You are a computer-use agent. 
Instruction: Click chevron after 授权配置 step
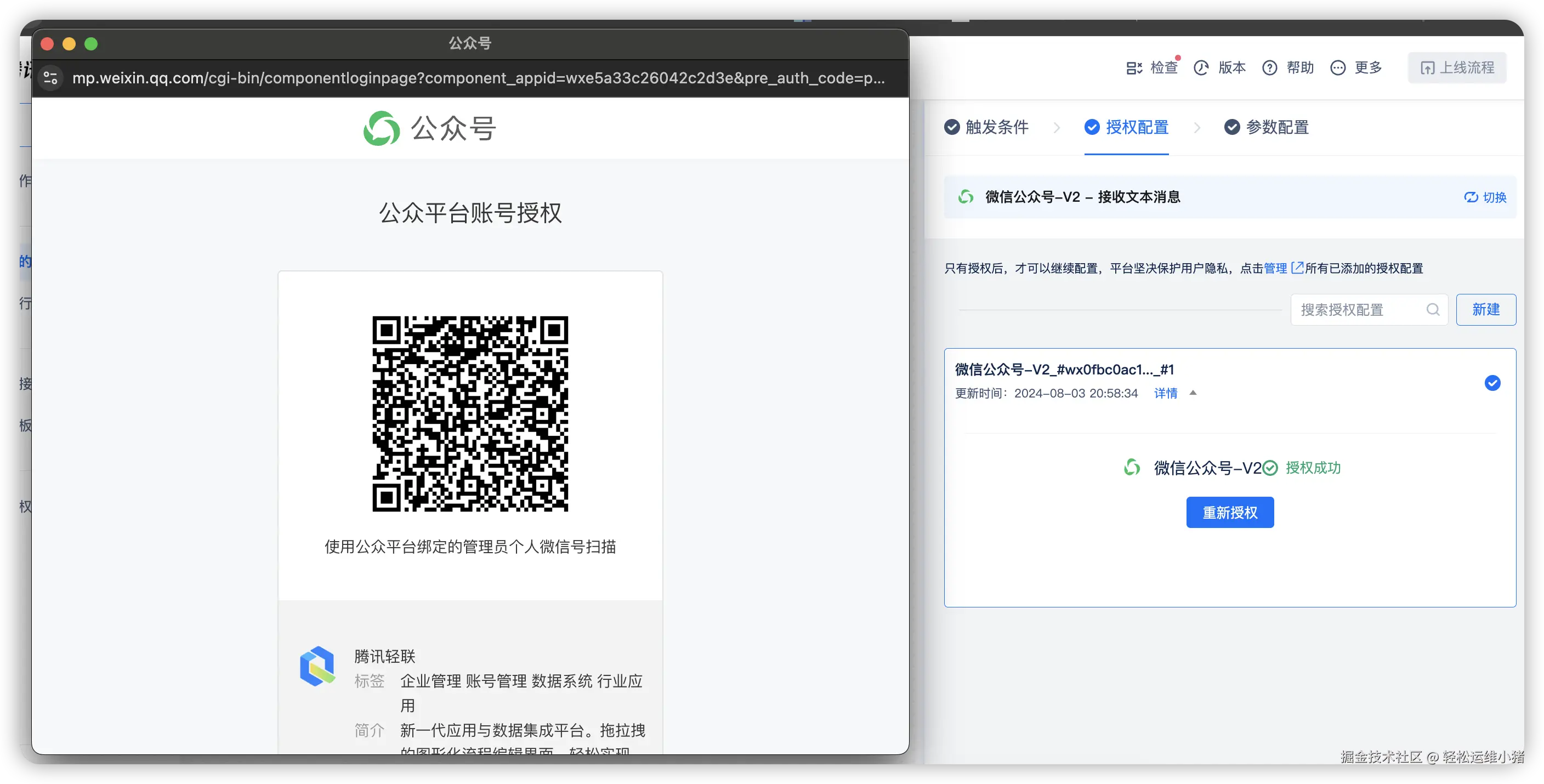coord(1197,128)
